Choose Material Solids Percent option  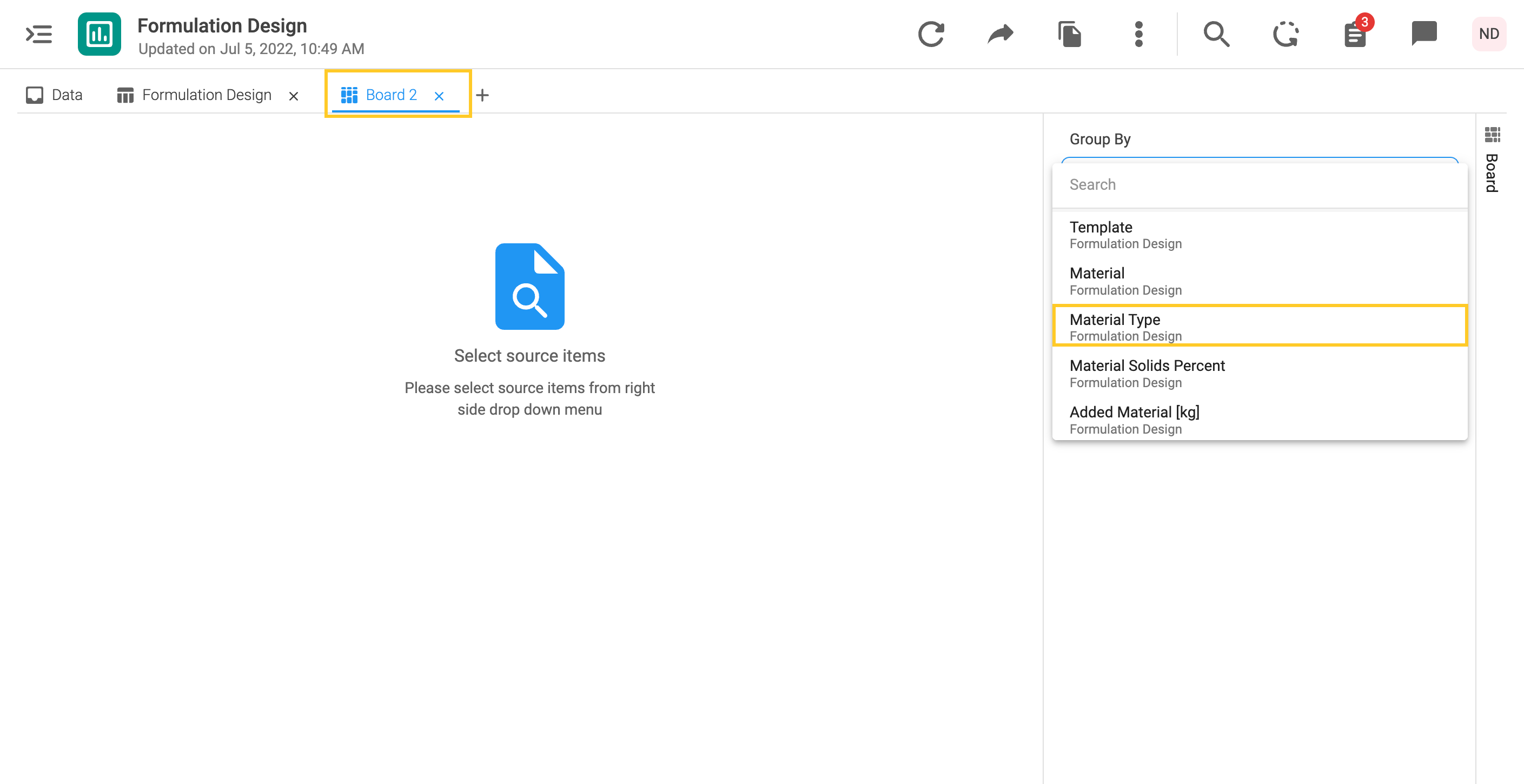pyautogui.click(x=1260, y=374)
